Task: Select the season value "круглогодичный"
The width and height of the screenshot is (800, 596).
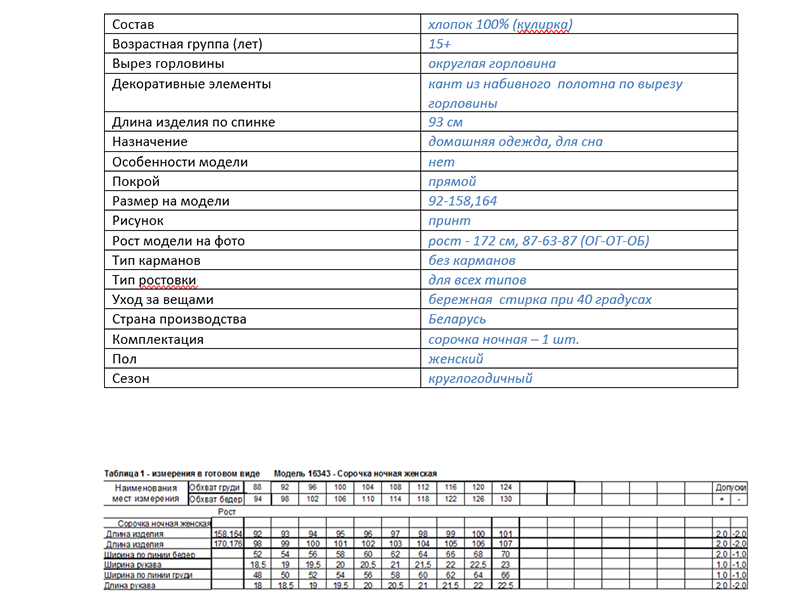Action: [480, 379]
